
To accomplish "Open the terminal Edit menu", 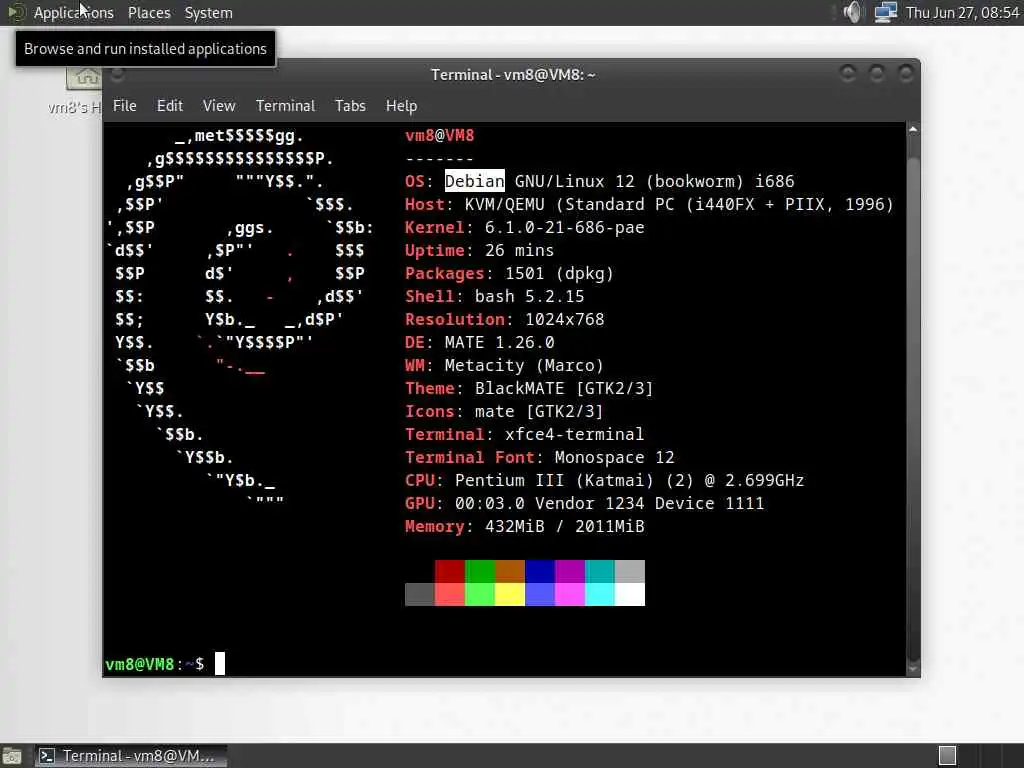I will click(170, 106).
